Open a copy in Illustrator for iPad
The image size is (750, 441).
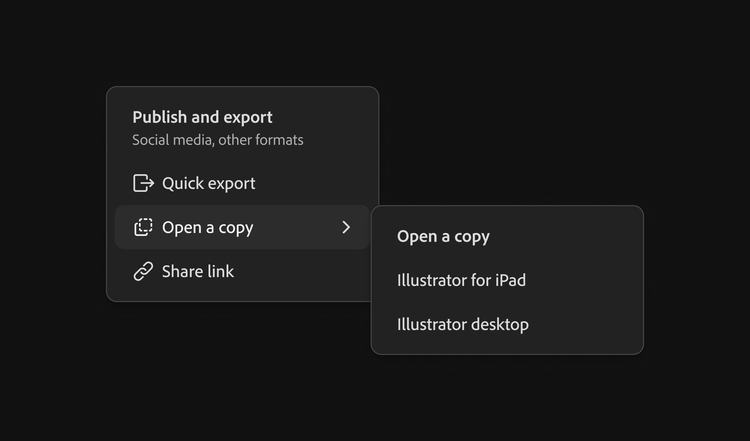coord(507,280)
